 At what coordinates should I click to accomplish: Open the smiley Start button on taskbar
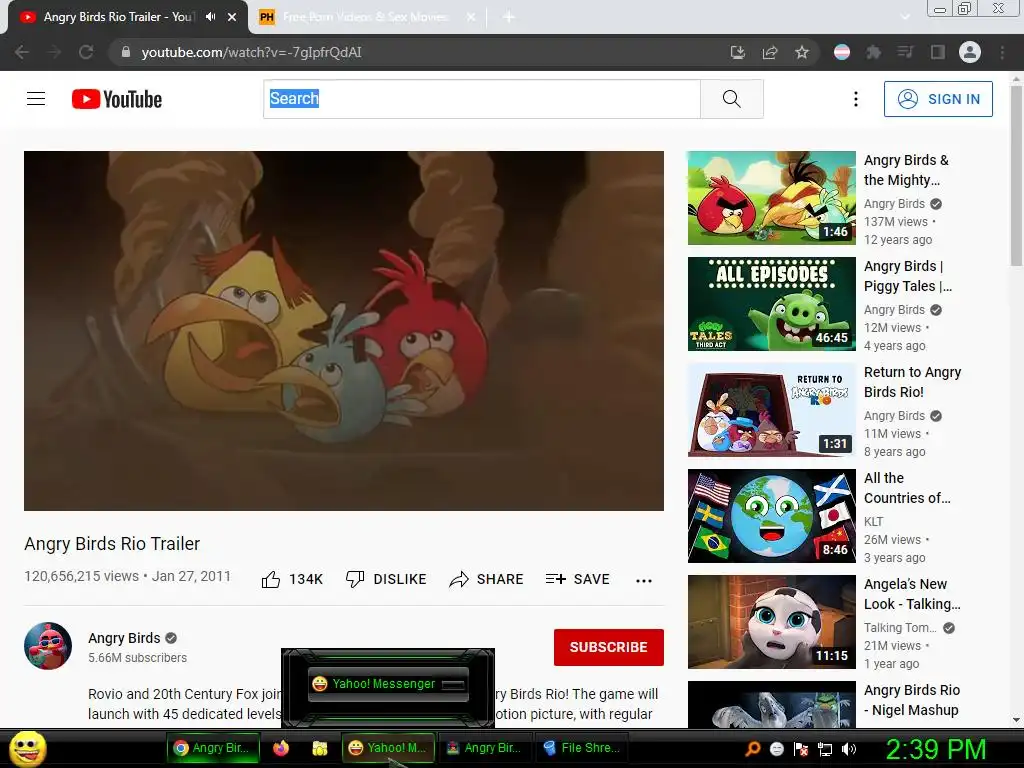pyautogui.click(x=27, y=748)
